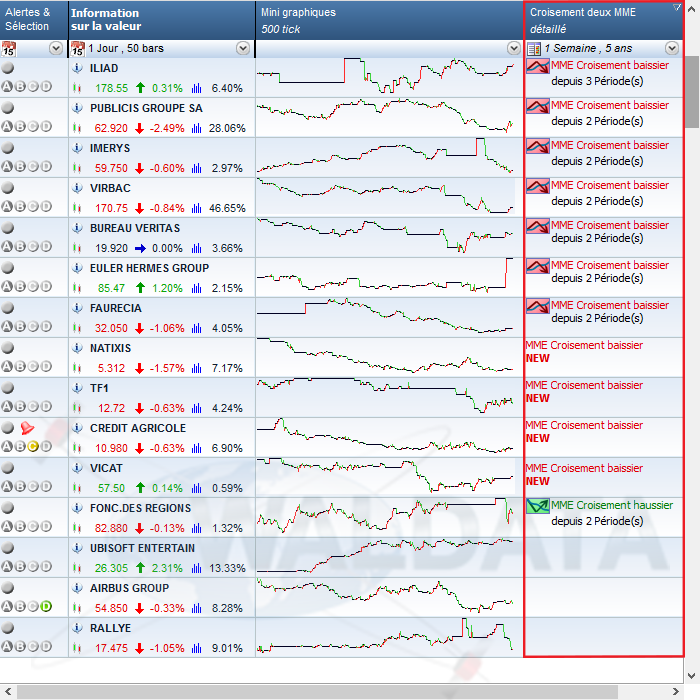Click ILIAD mini chart
Viewport: 700px width, 700px height.
click(385, 75)
